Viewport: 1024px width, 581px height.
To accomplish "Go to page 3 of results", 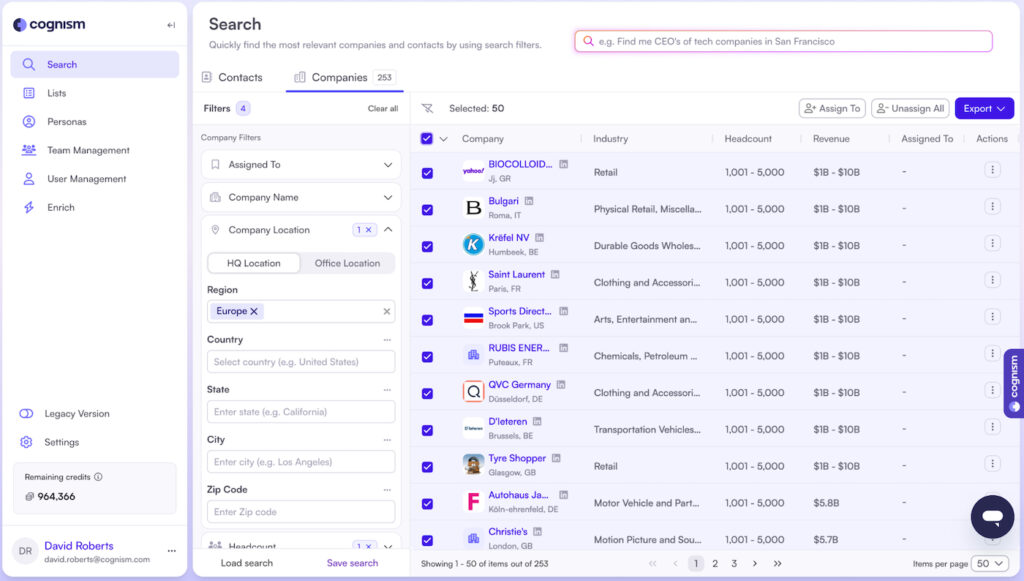I will click(x=734, y=563).
